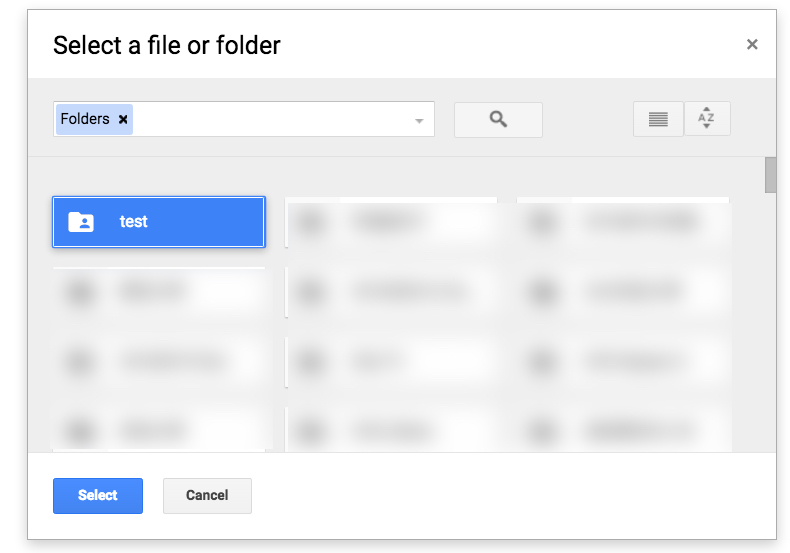The width and height of the screenshot is (790, 553).
Task: Select the blurred folder right of test
Action: (391, 222)
